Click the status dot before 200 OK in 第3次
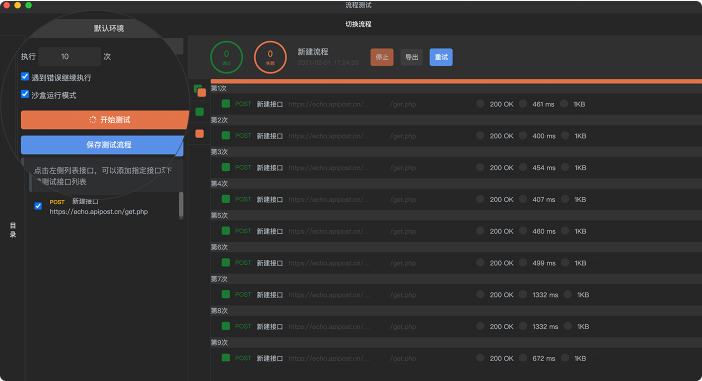This screenshot has height=381, width=702. point(480,167)
